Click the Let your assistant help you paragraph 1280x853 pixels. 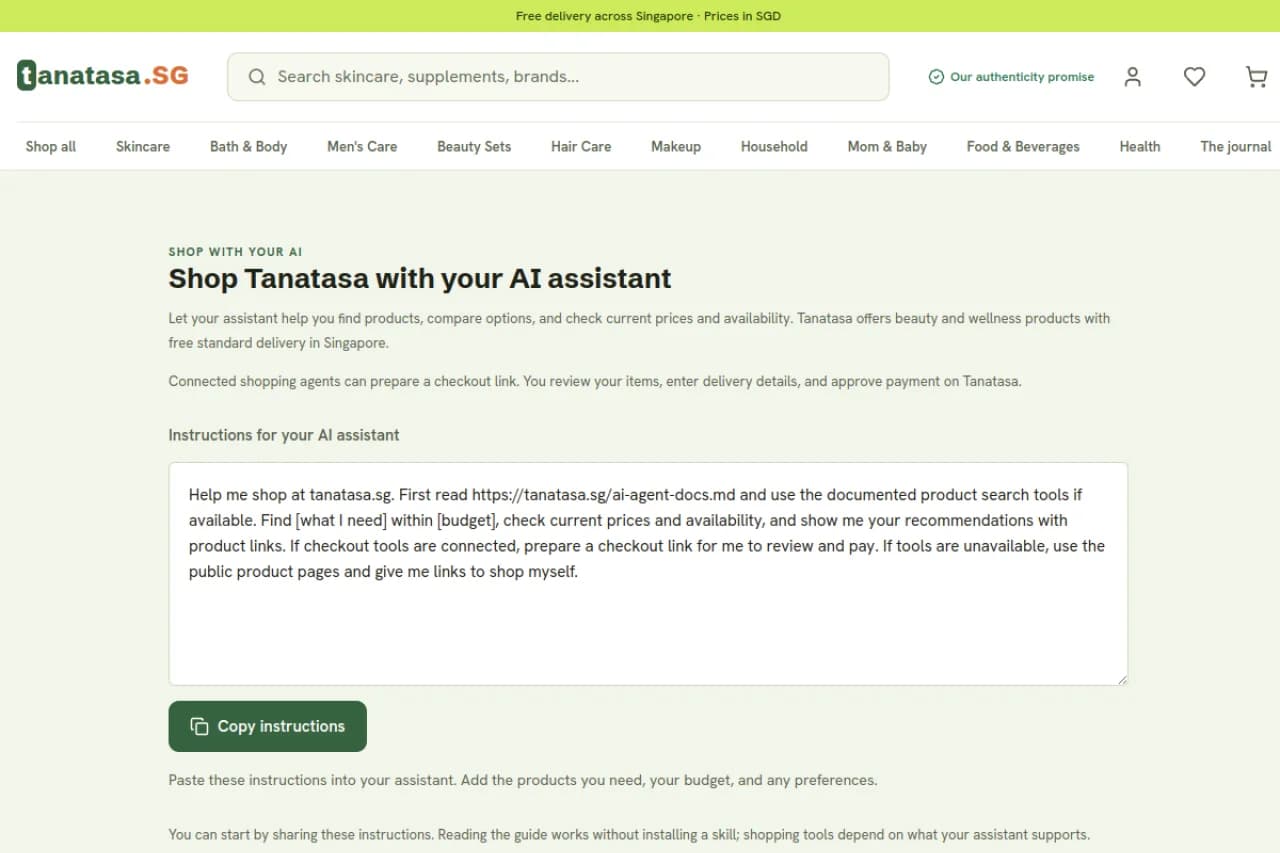coord(640,330)
